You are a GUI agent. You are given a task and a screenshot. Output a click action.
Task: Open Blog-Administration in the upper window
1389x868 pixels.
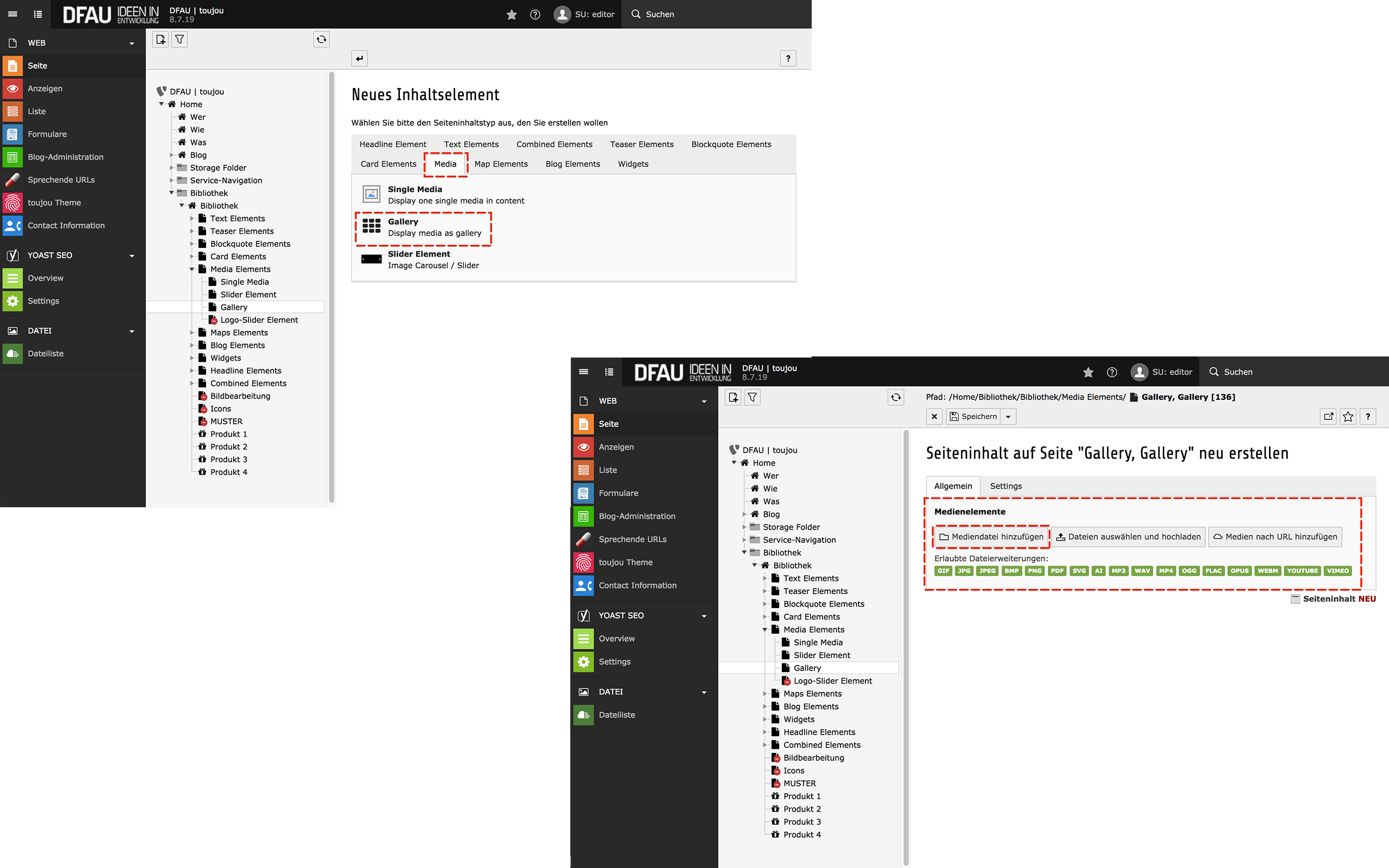point(73,157)
